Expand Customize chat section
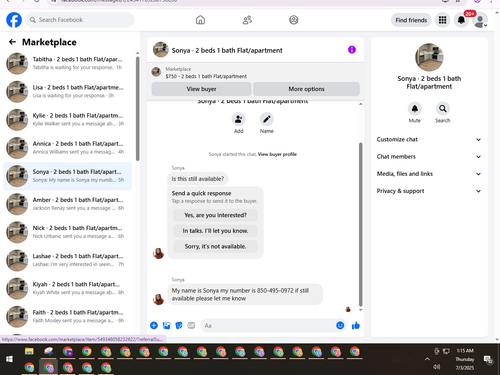The width and height of the screenshot is (500, 375). pos(429,139)
